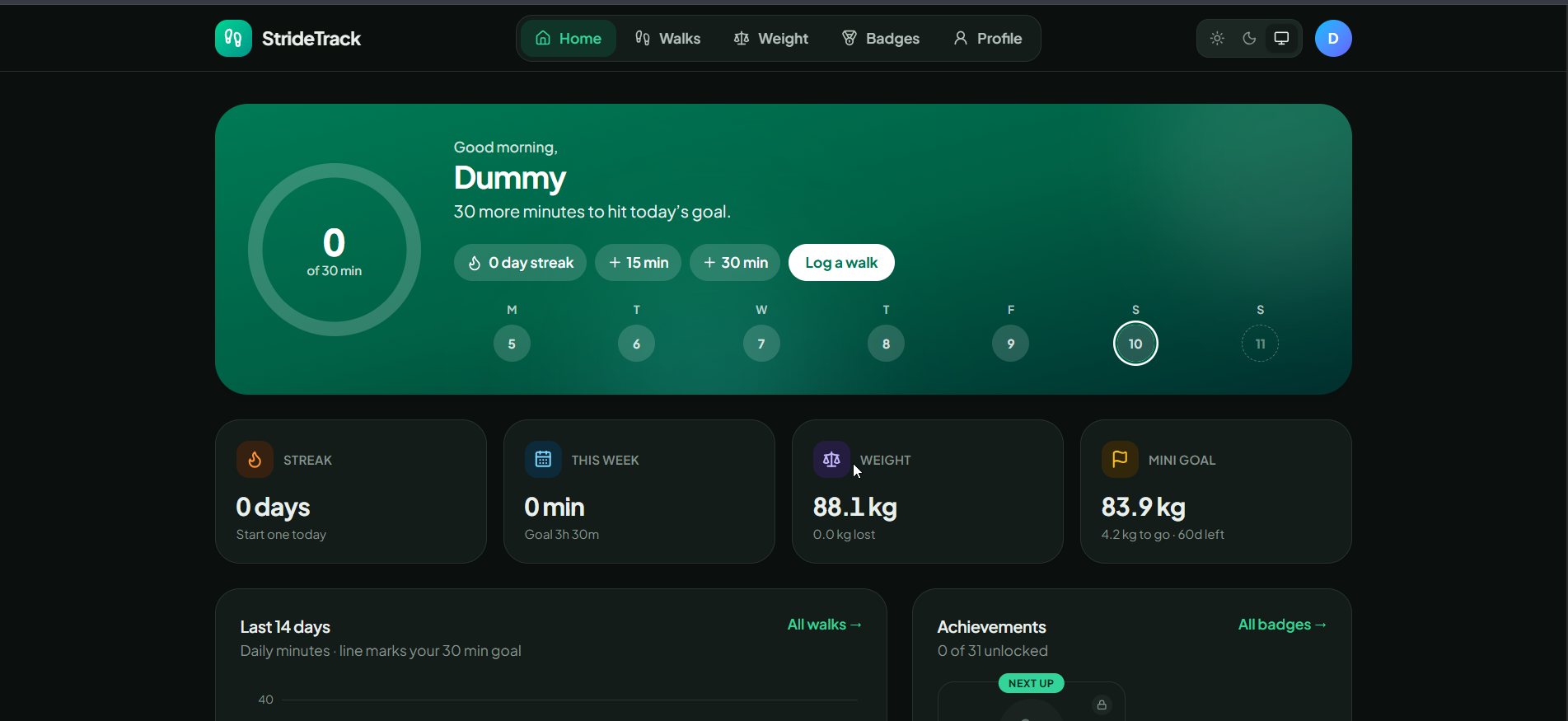Add a quick 30 min walk

735,263
